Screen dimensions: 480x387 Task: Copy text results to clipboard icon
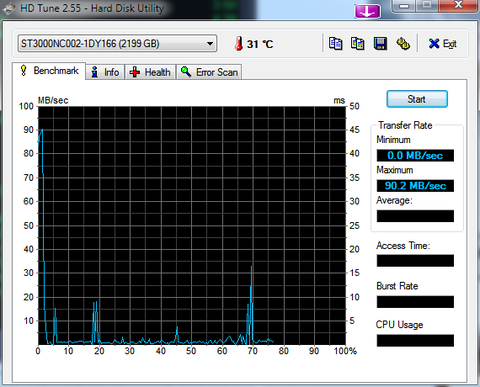[335, 44]
